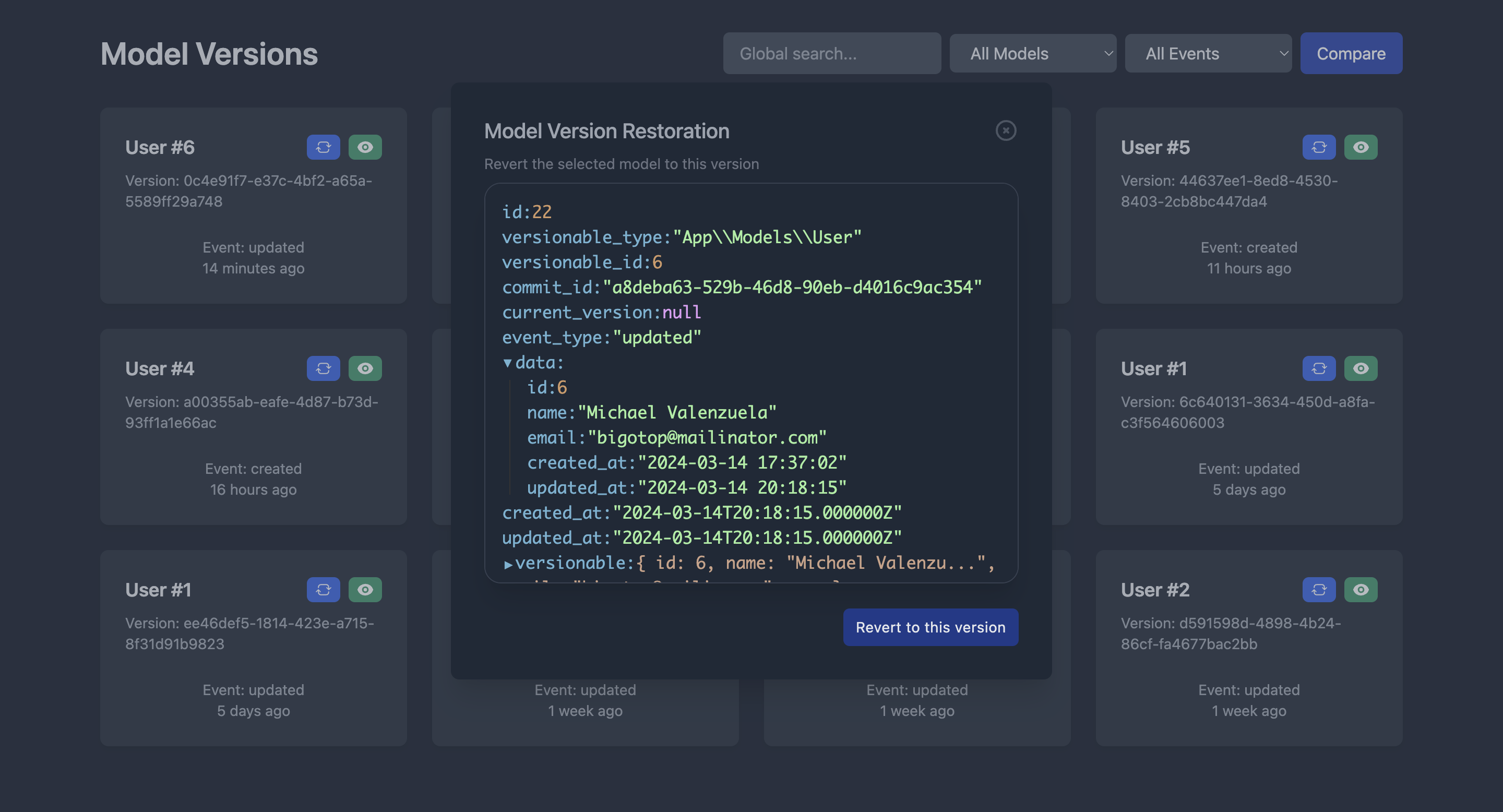Click eye icon on User #1 card, version ee46def5

365,589
